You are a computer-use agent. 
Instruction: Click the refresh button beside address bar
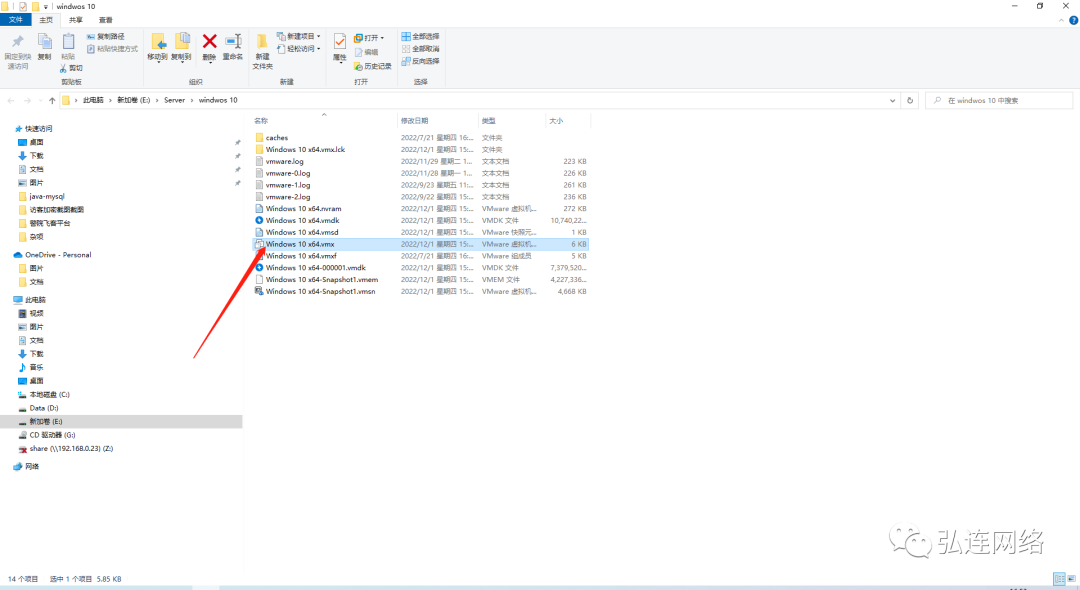(x=910, y=101)
